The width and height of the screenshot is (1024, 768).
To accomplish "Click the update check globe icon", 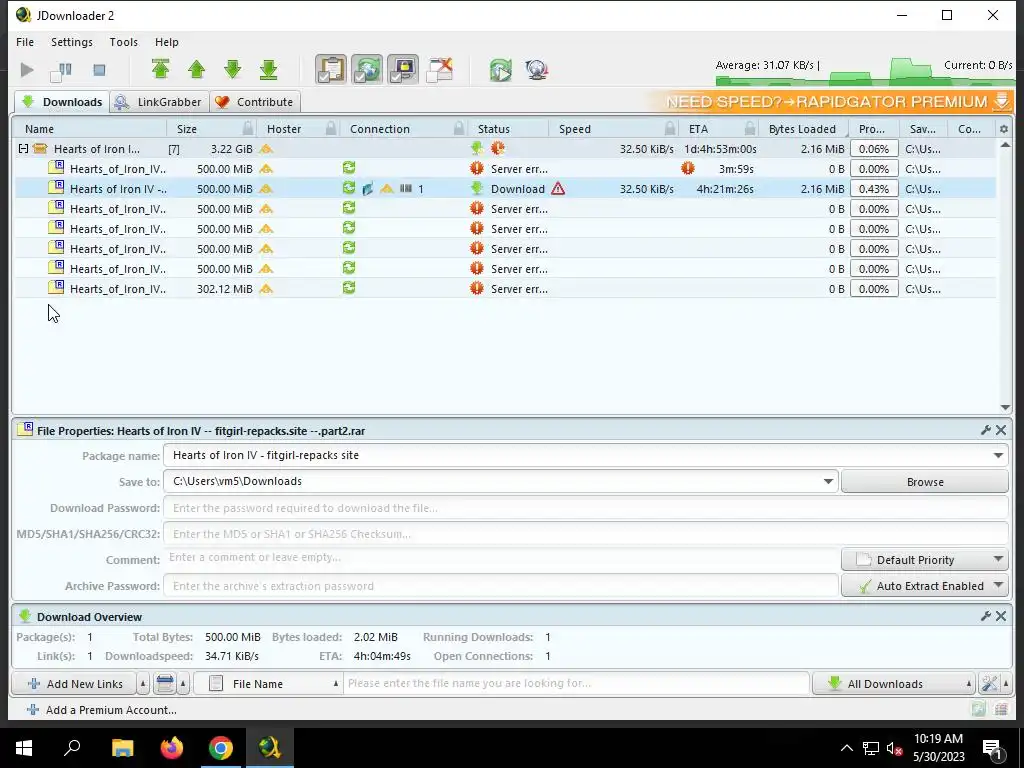I will point(537,70).
